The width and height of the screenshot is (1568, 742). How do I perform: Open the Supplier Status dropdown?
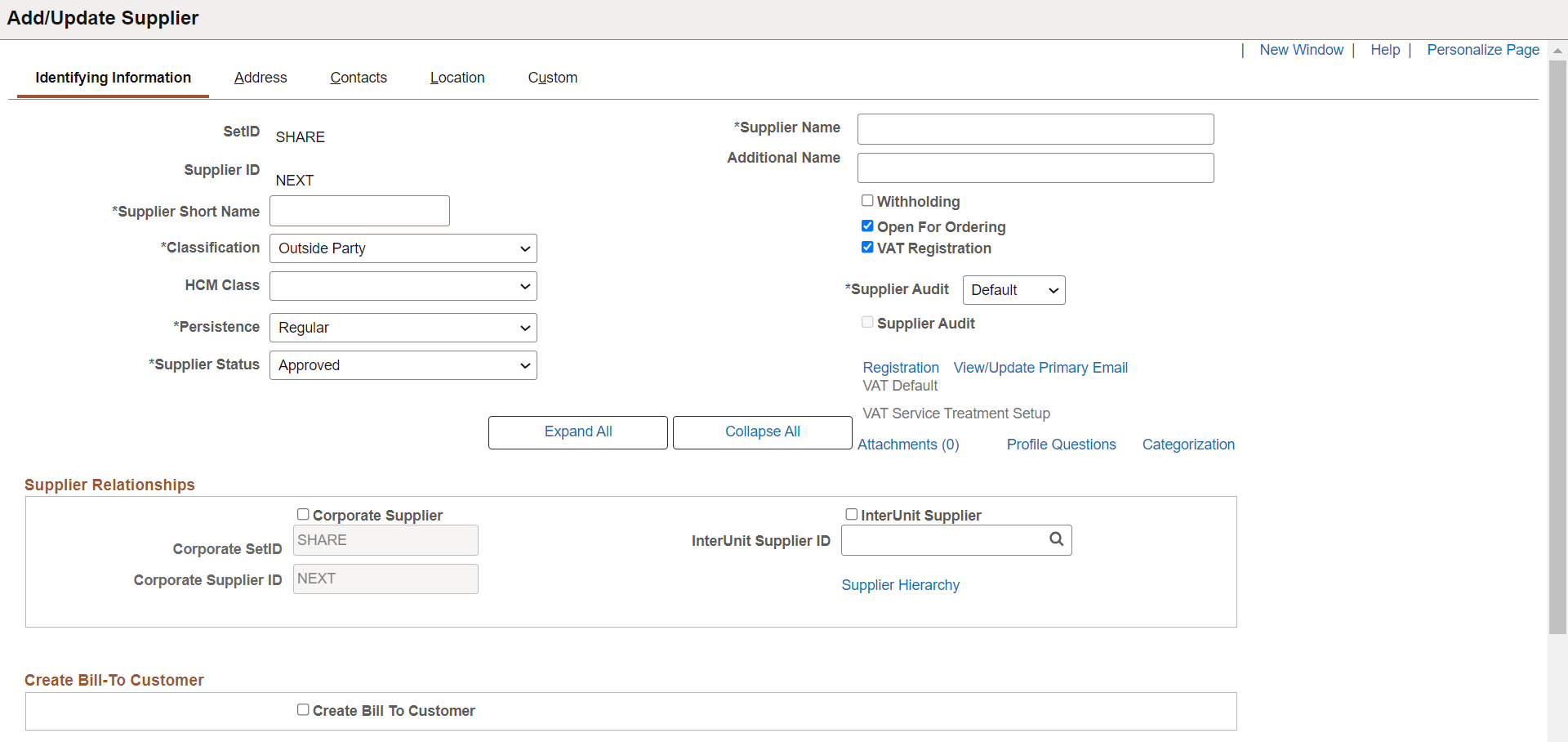[x=403, y=365]
